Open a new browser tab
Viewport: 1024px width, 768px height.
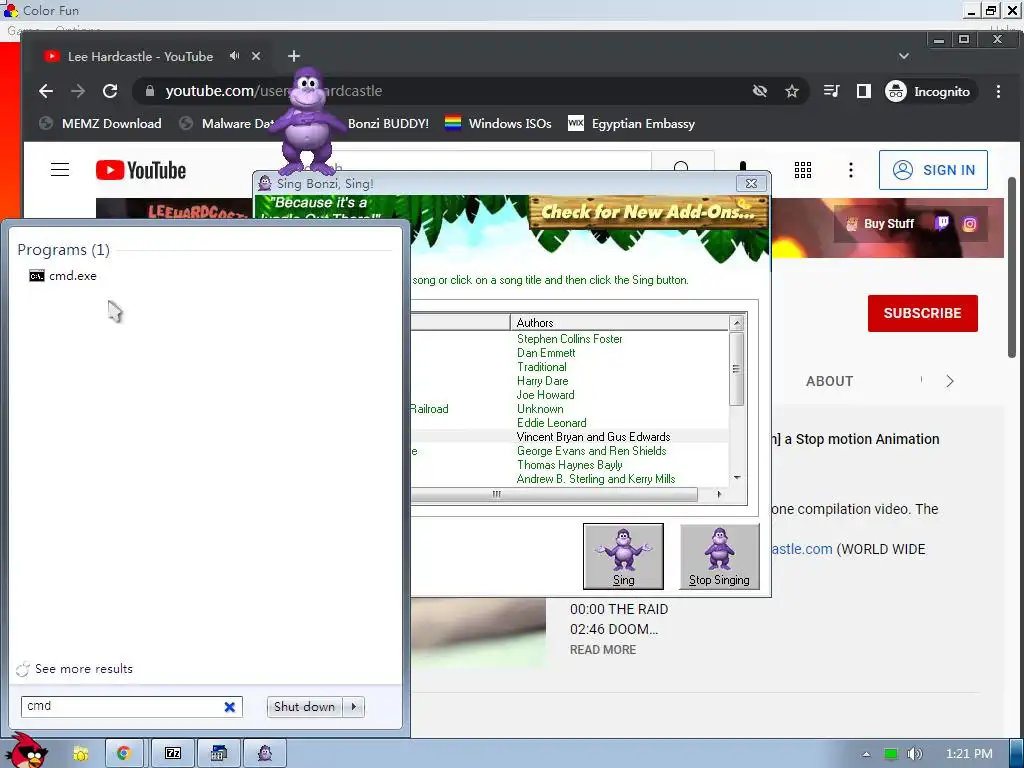294,56
